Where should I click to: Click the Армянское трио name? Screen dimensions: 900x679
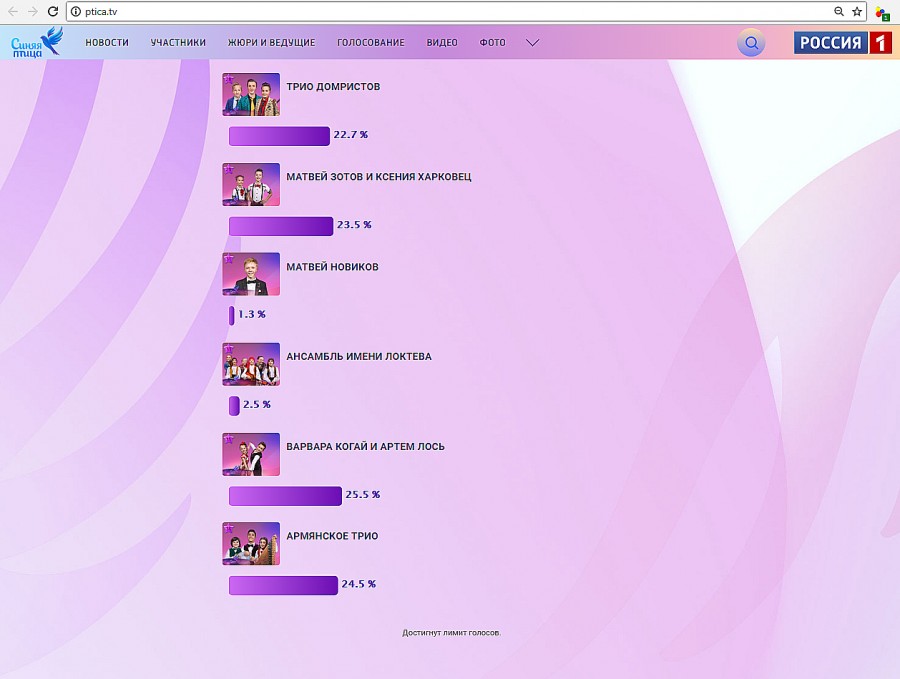click(x=332, y=536)
